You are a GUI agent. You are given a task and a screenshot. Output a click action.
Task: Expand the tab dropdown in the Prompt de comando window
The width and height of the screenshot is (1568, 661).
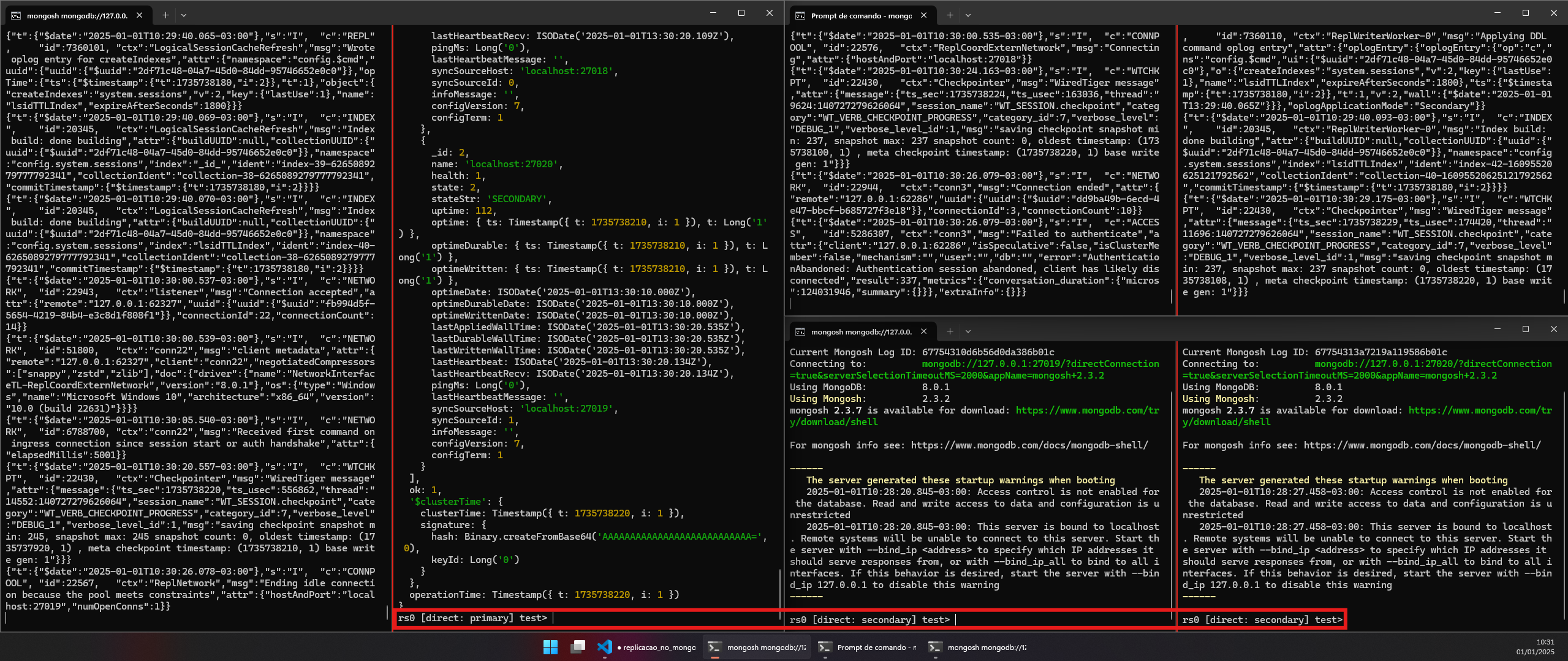(968, 15)
